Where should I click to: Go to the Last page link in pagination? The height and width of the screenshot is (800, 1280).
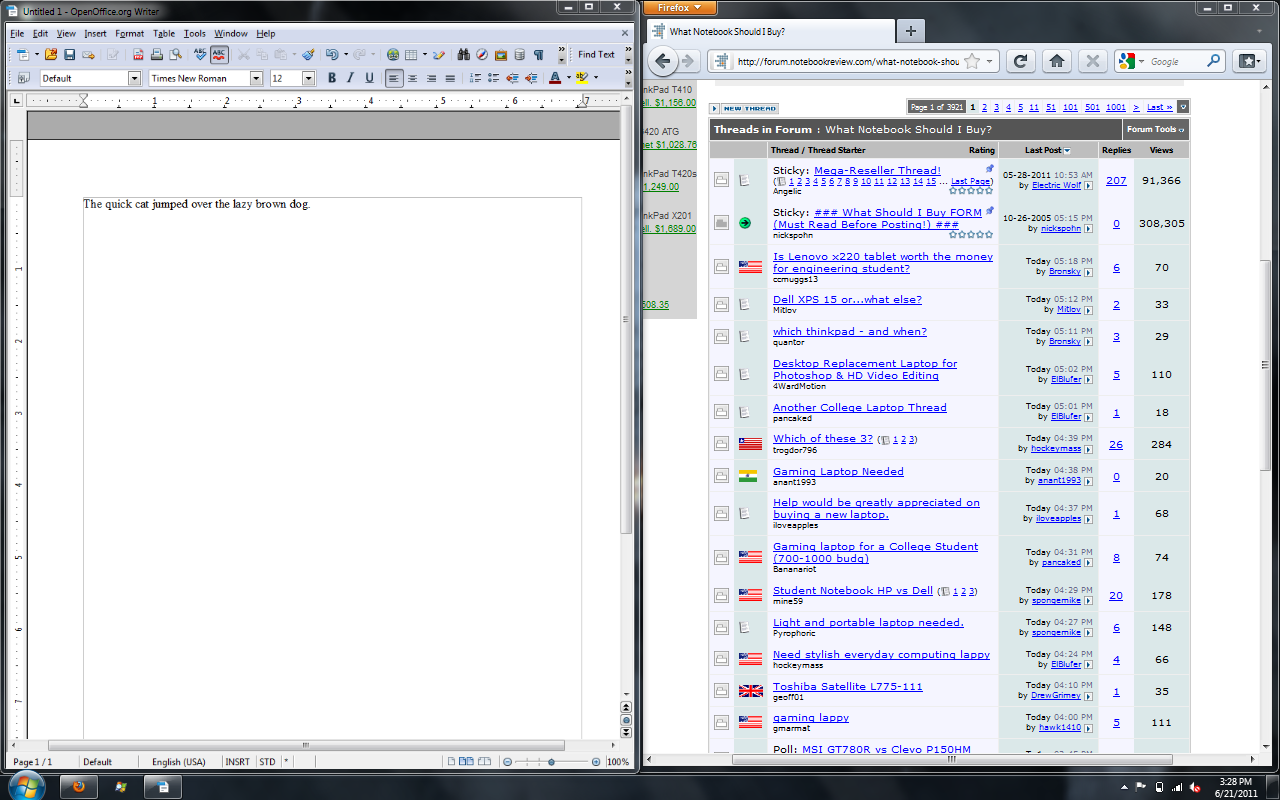[1159, 107]
